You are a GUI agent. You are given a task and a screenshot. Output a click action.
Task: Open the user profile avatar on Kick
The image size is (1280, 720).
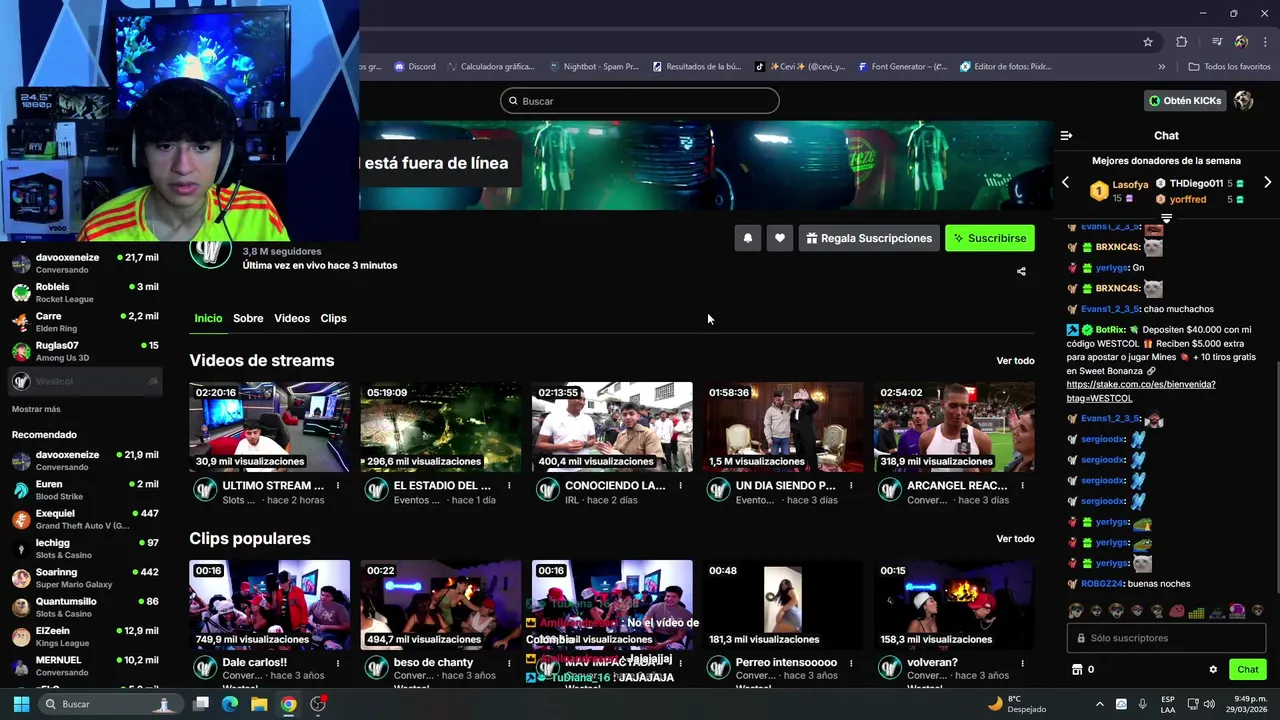tap(1244, 100)
